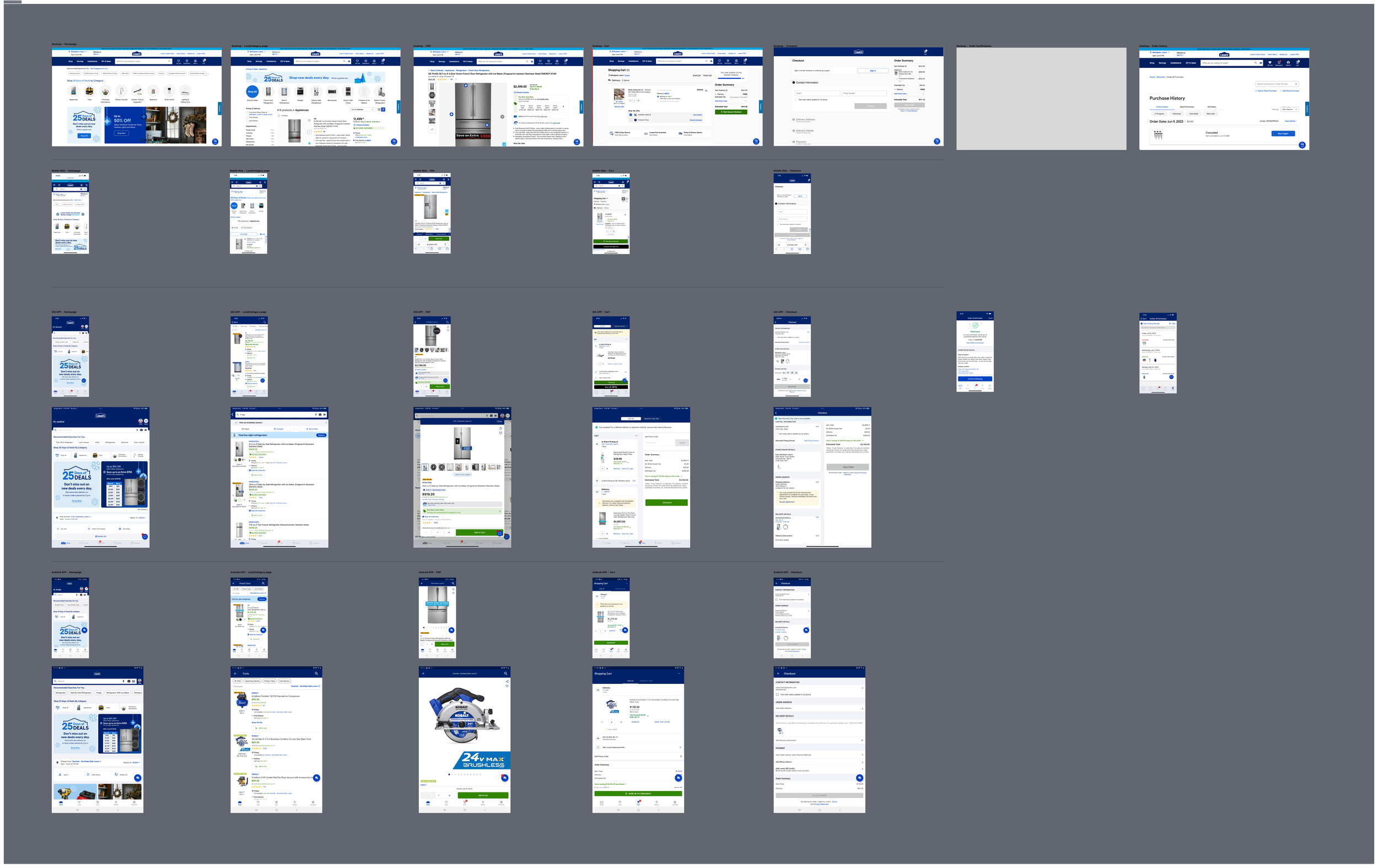Click Lowe's logo in Desktop Homepage header

pyautogui.click(x=137, y=54)
